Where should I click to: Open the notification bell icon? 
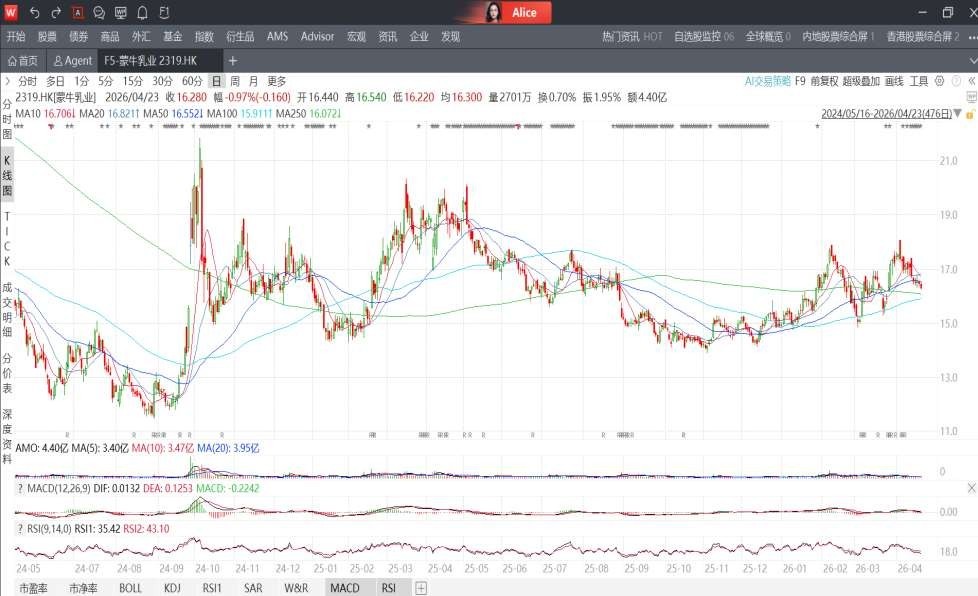tap(142, 13)
